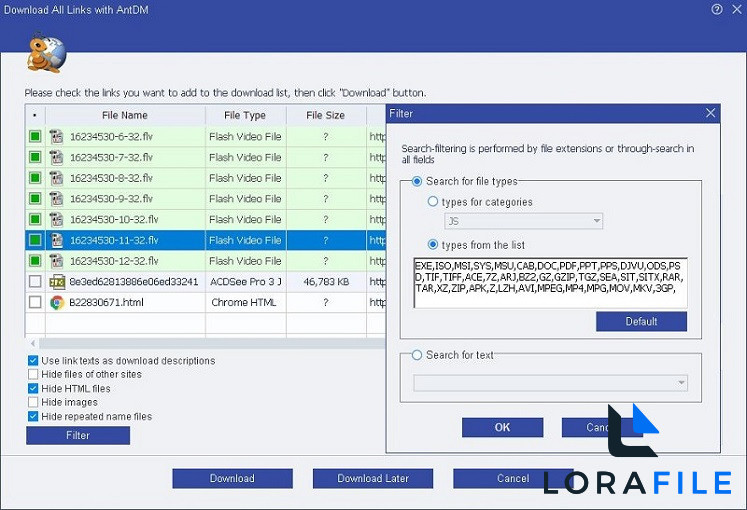Image resolution: width=747 pixels, height=510 pixels.
Task: Select Search for text radio
Action: [x=417, y=355]
